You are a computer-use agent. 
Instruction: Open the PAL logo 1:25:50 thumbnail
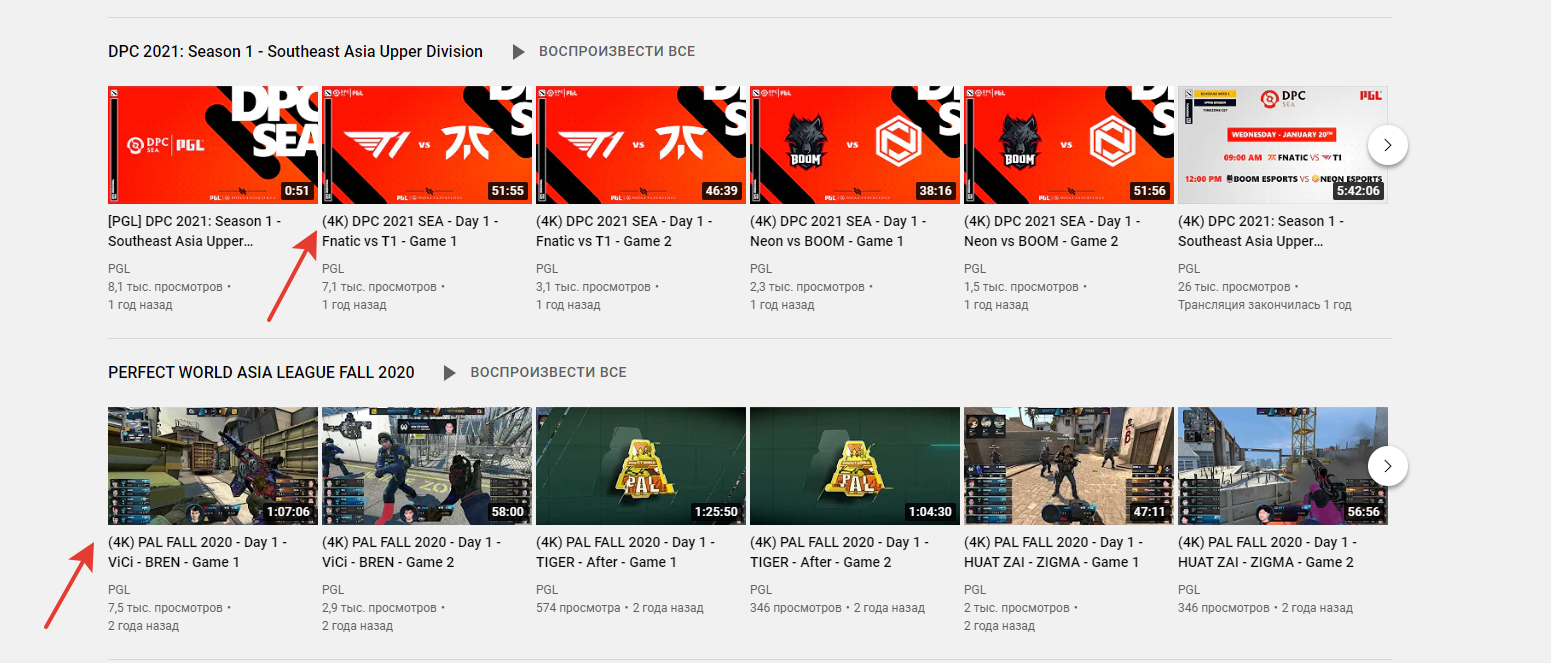[641, 466]
